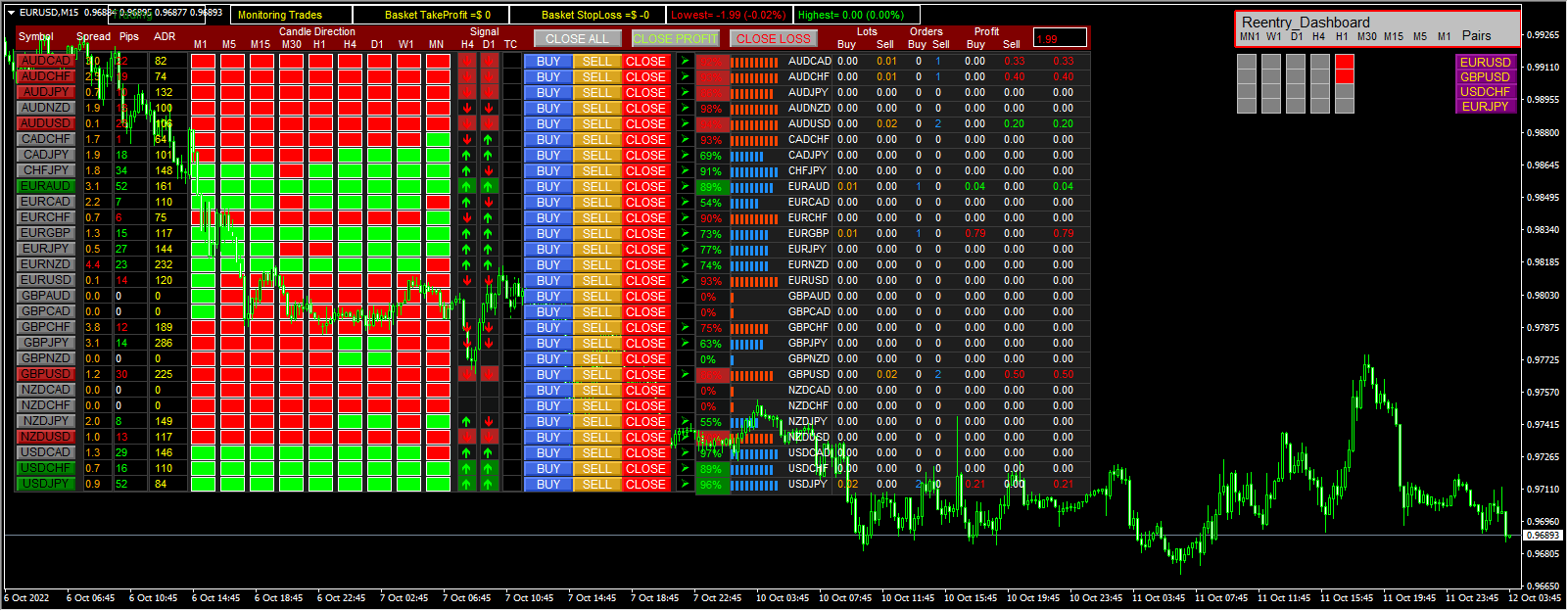The height and width of the screenshot is (611, 1568).
Task: Select EURUSD in Reentry Dashboard pairs
Action: (1485, 62)
